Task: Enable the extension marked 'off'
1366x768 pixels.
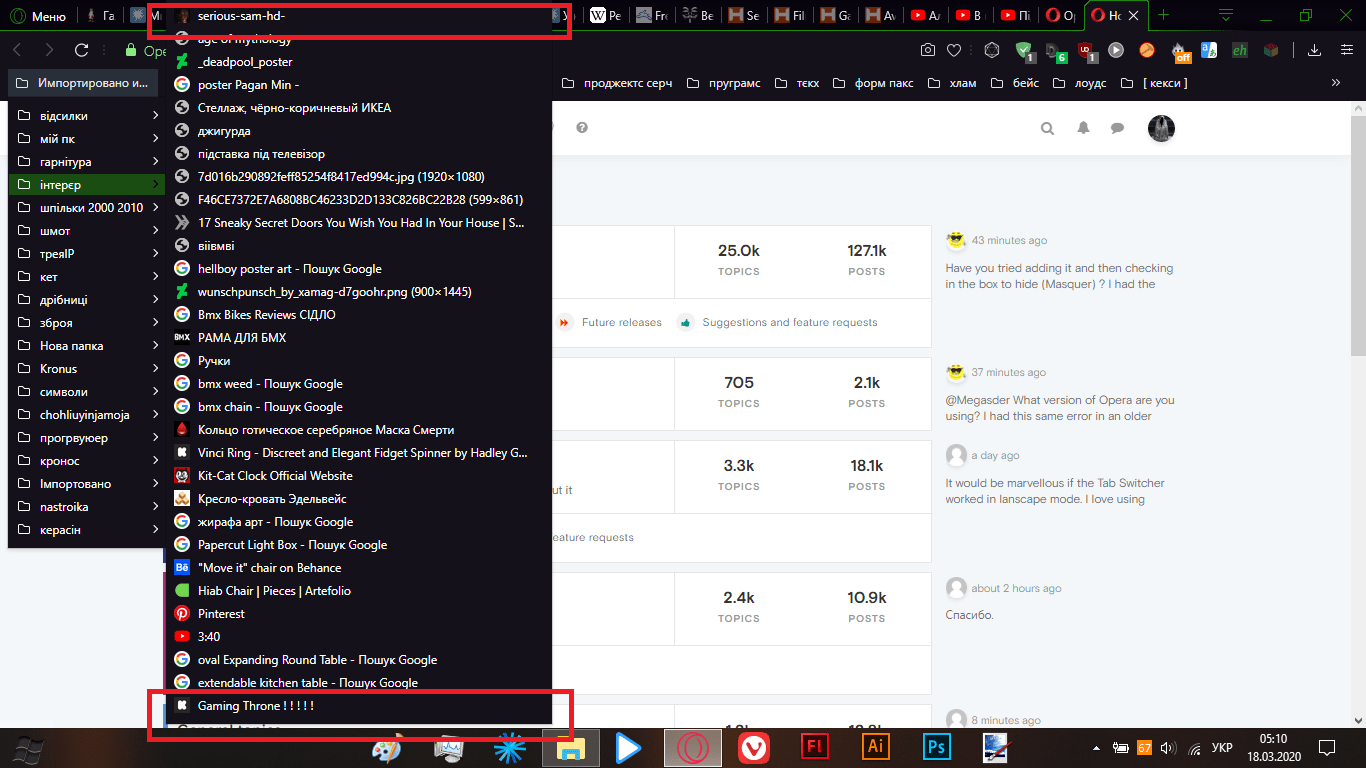Action: pyautogui.click(x=1178, y=50)
